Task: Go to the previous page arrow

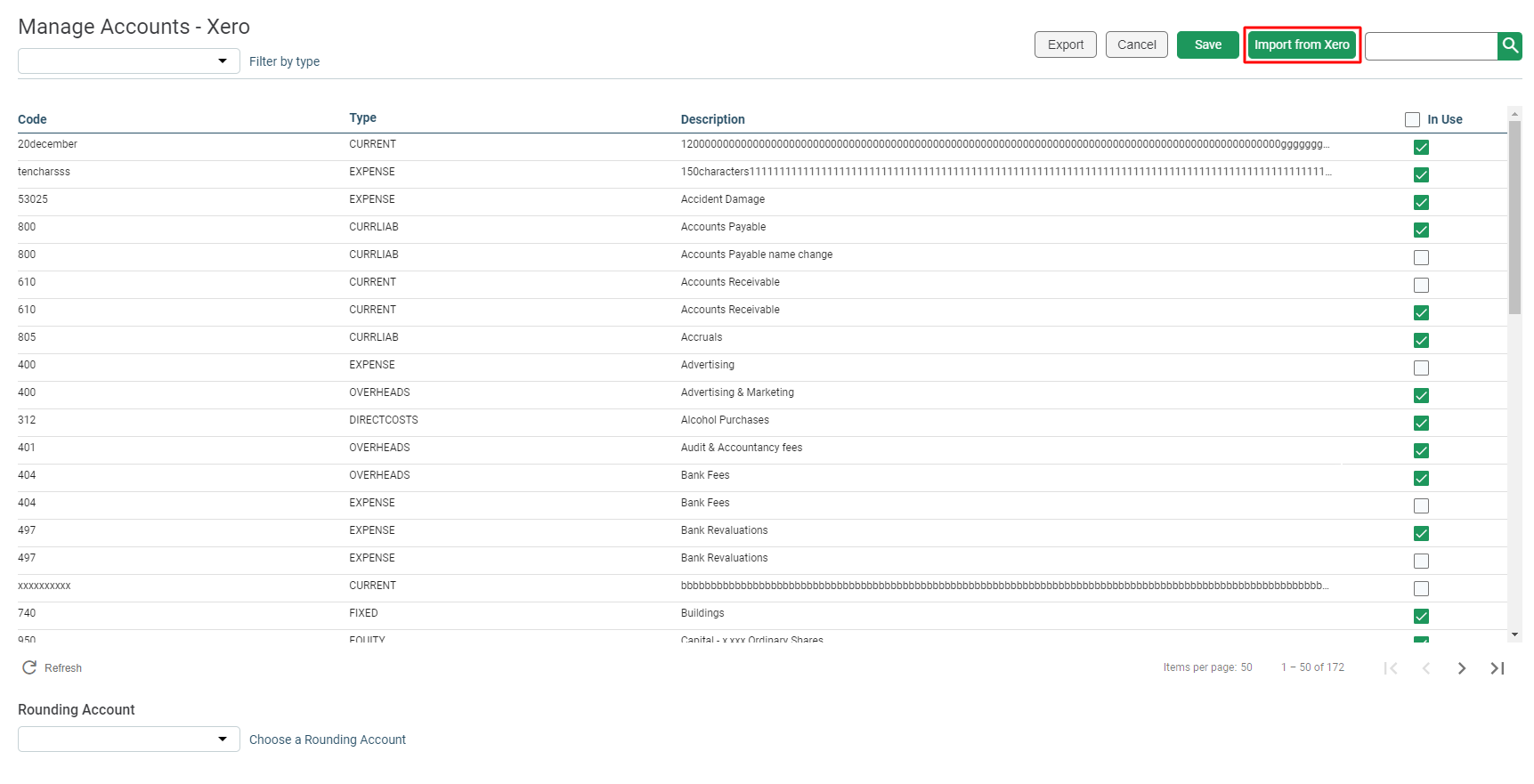Action: click(x=1426, y=668)
